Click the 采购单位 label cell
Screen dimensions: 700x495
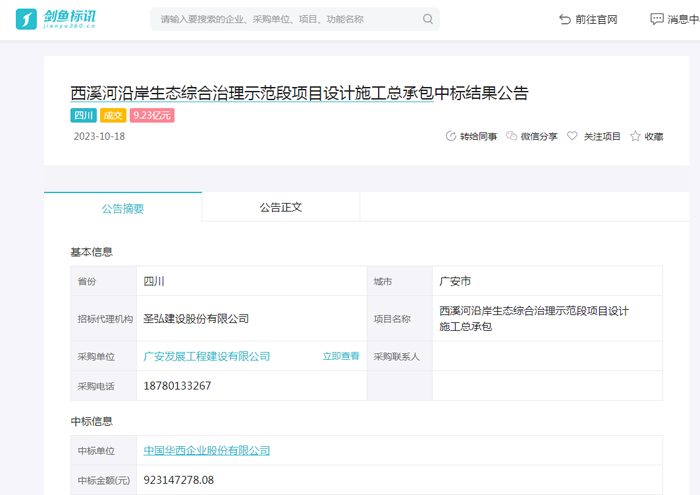[x=104, y=356]
